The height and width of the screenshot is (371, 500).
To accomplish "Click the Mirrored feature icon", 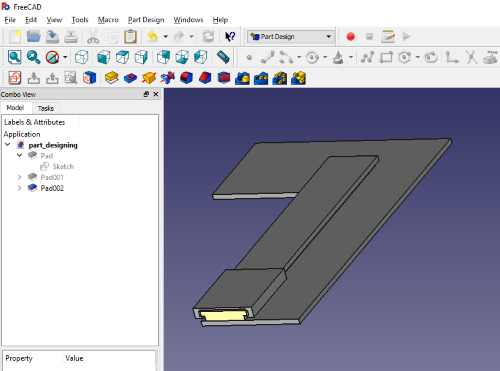I will (242, 78).
